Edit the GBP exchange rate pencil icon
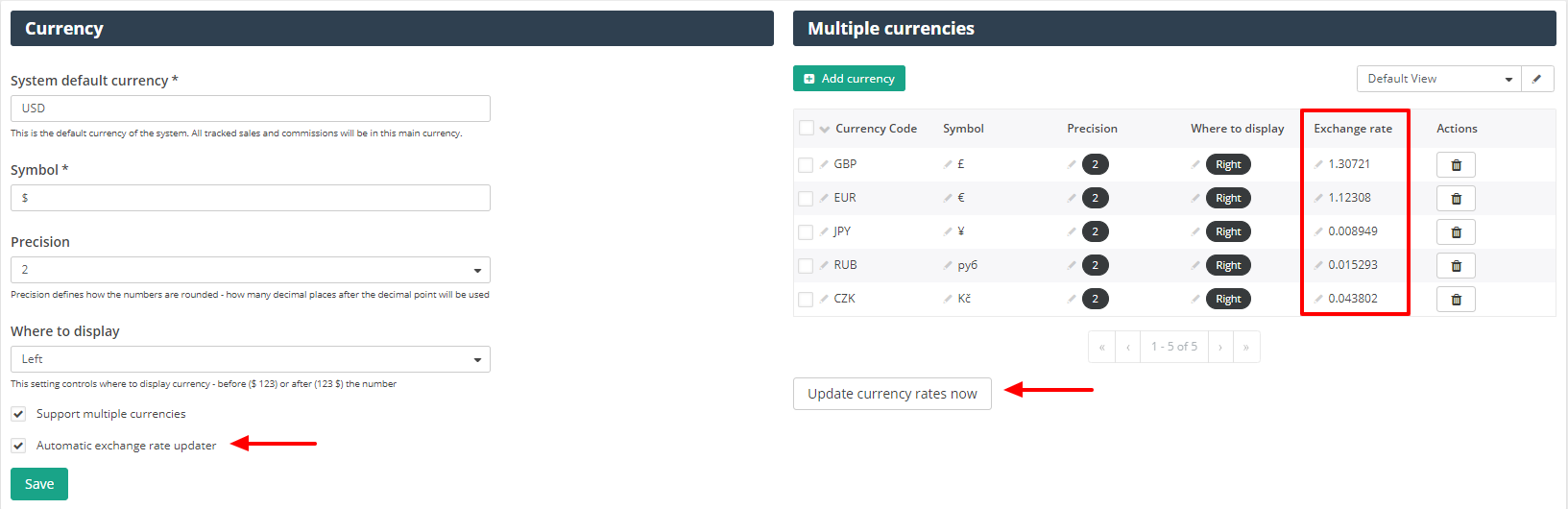This screenshot has height=509, width=1568. 1318,164
